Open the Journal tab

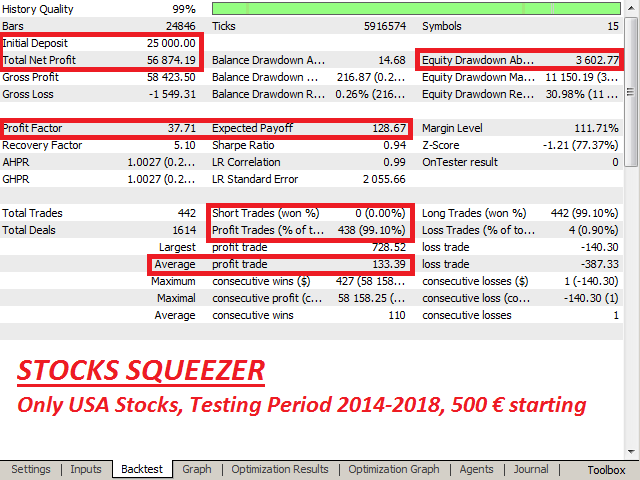531,469
